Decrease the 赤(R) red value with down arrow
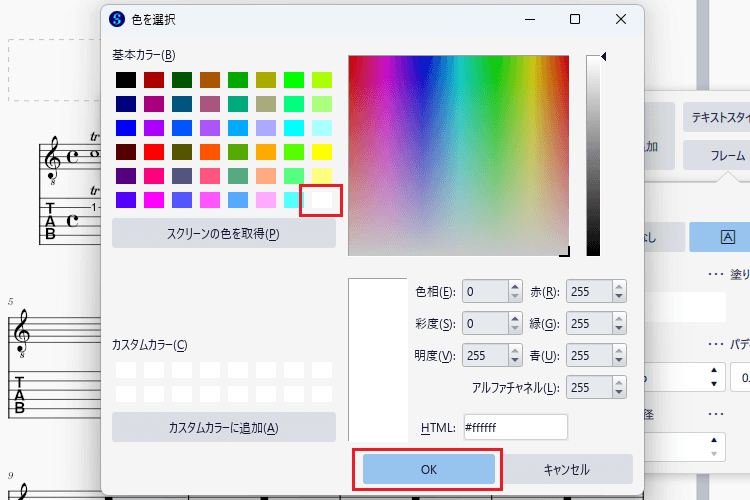The height and width of the screenshot is (500, 750). [619, 296]
